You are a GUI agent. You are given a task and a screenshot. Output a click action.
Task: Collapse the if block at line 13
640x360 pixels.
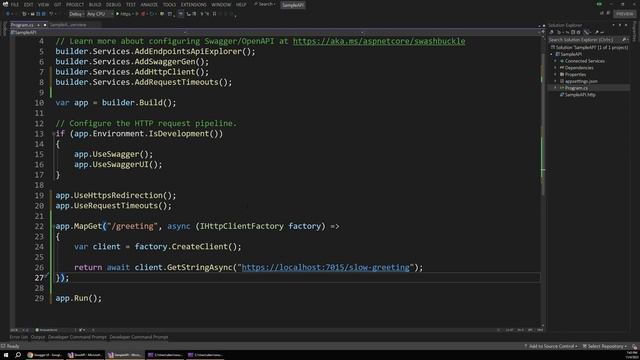(53, 133)
